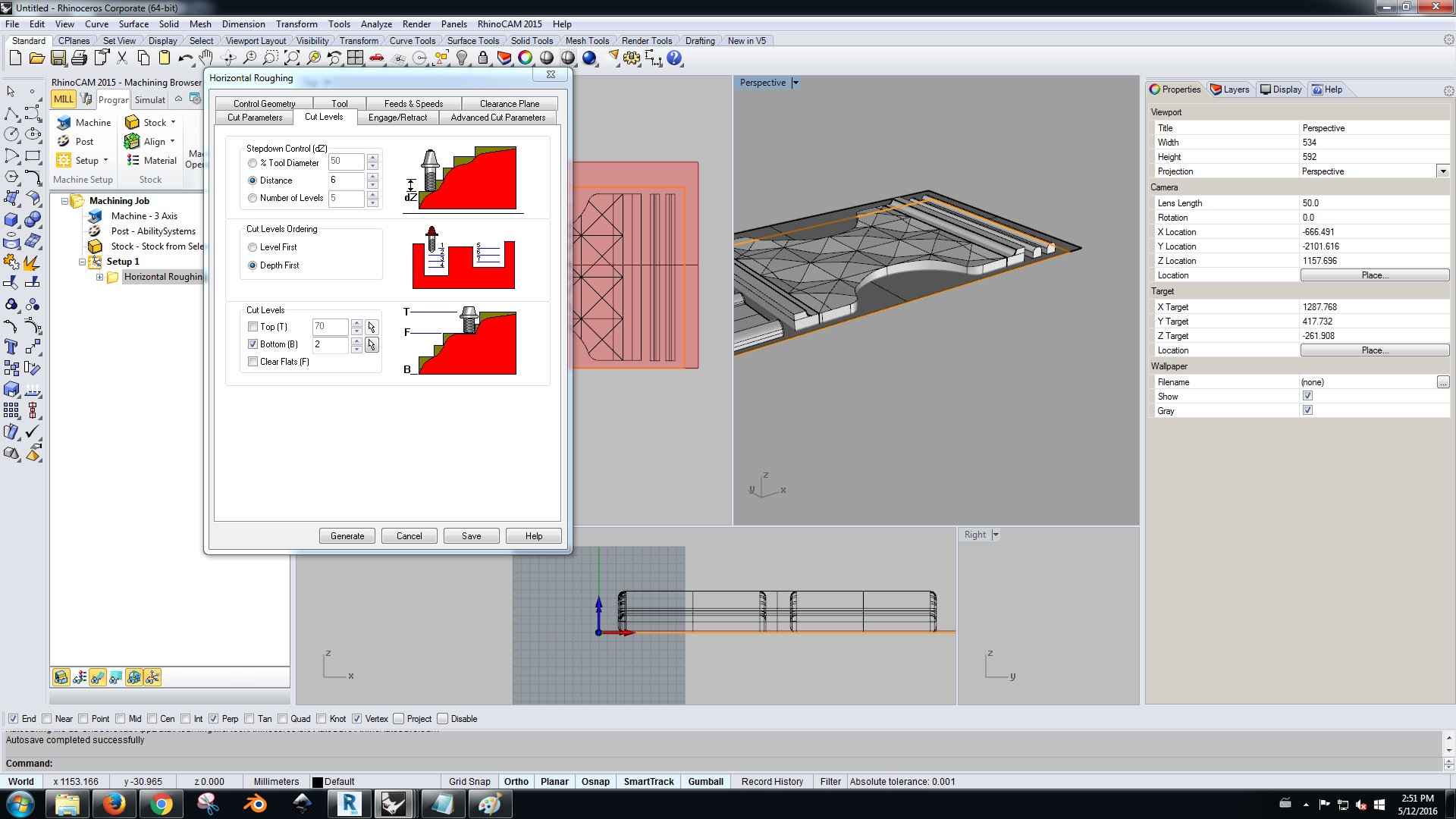The image size is (1456, 819).
Task: Expand the Horizontal Roughing tree node
Action: click(x=99, y=277)
